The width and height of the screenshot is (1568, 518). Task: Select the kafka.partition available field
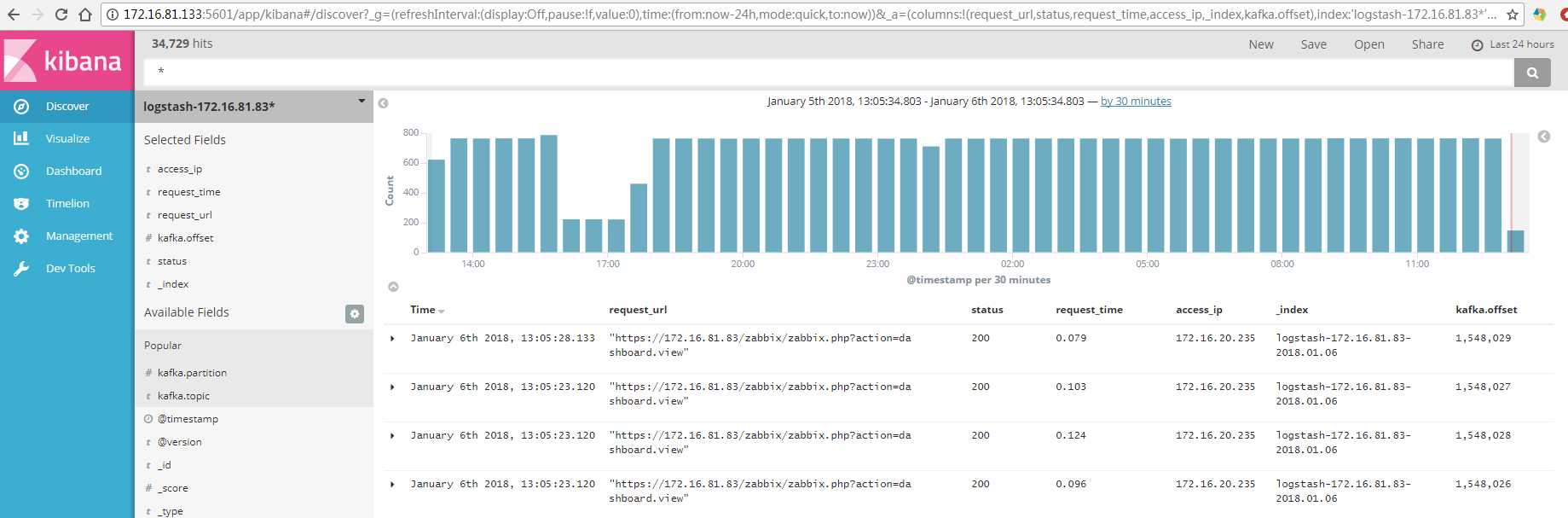click(x=192, y=373)
